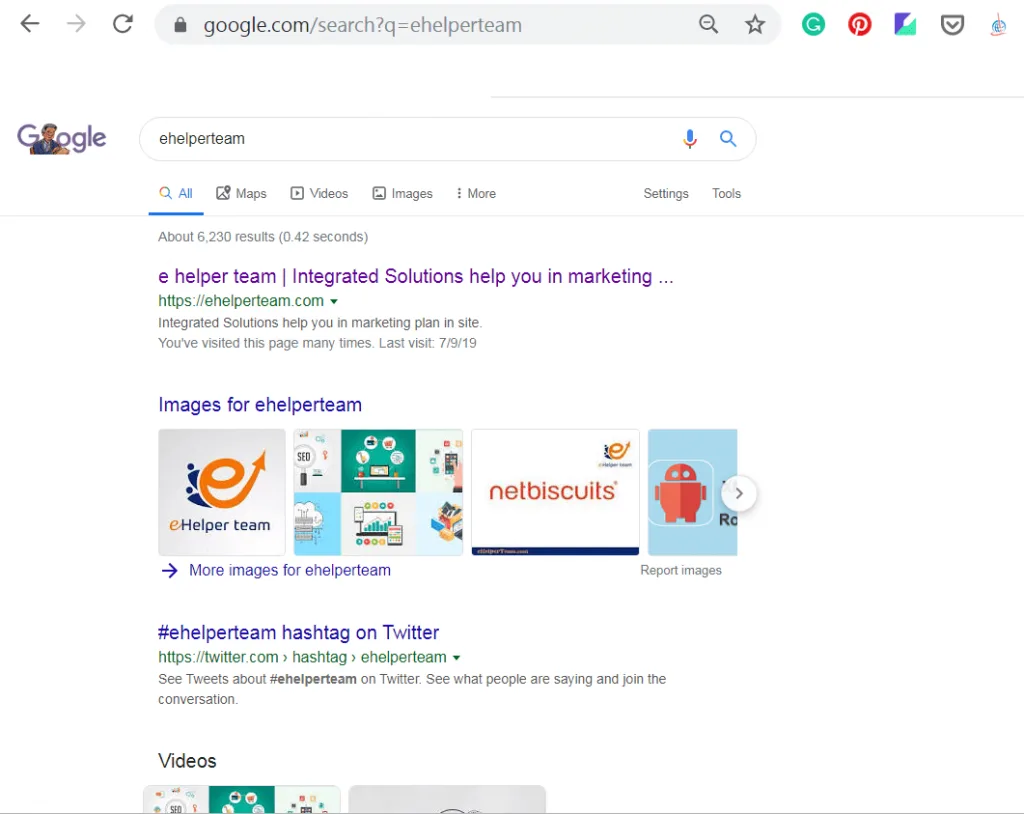The image size is (1024, 814).
Task: Click the twitter.com hashtag ehelperteam green URL
Action: [x=302, y=657]
